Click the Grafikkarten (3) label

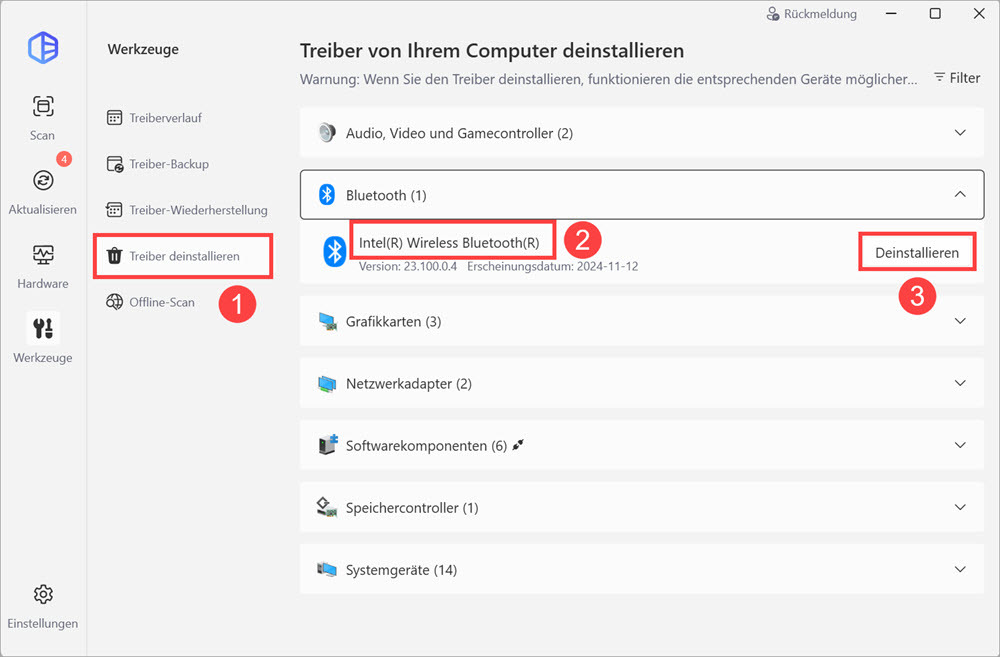coord(393,321)
